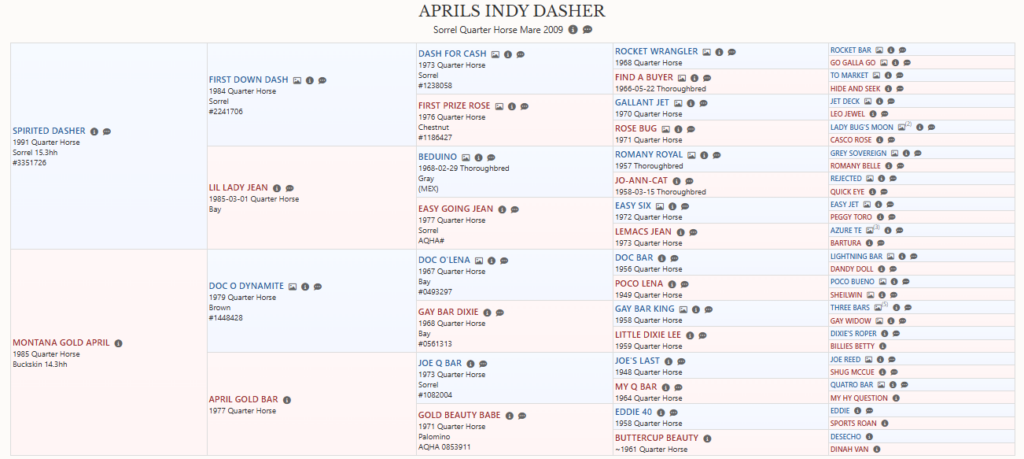
Task: Follow the First Down Dash link
Action: 248,80
